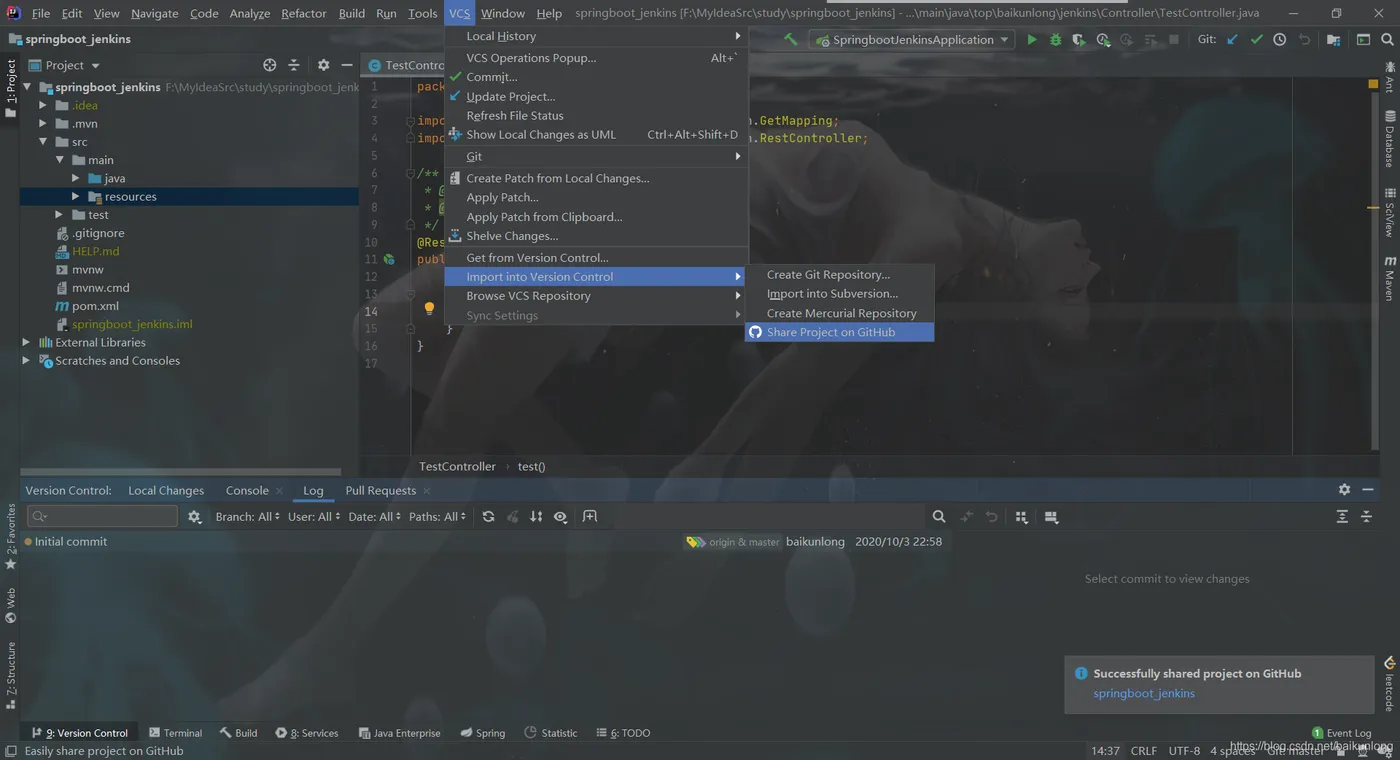Open the Project view dropdown

(64, 65)
